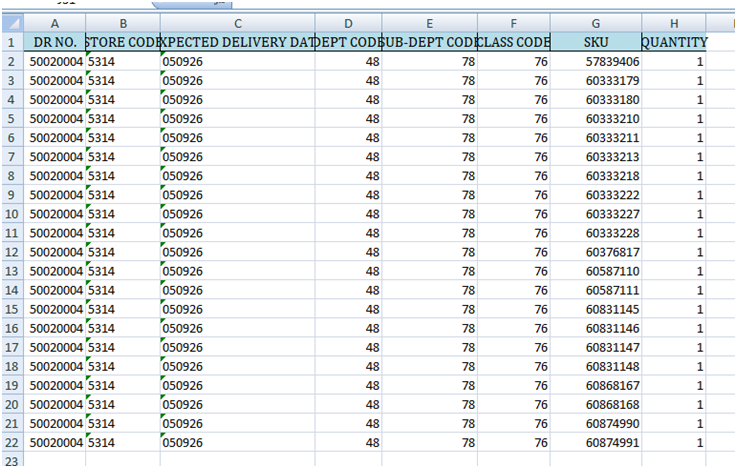Click the quantity cell in row 16
The height and width of the screenshot is (468, 737).
coord(674,327)
